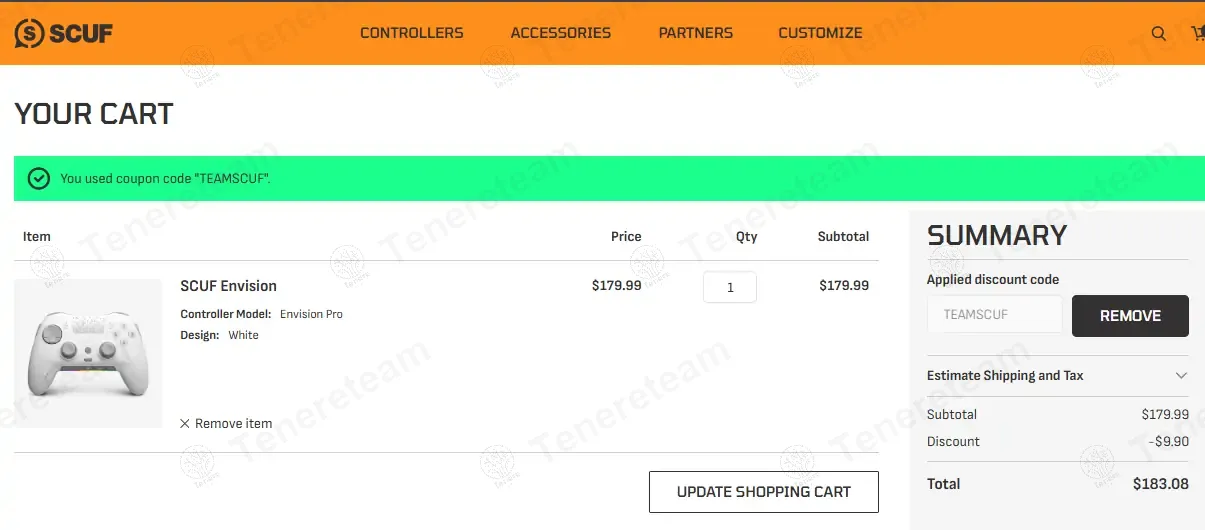Click the applied discount code field
This screenshot has height=530, width=1205.
point(994,315)
